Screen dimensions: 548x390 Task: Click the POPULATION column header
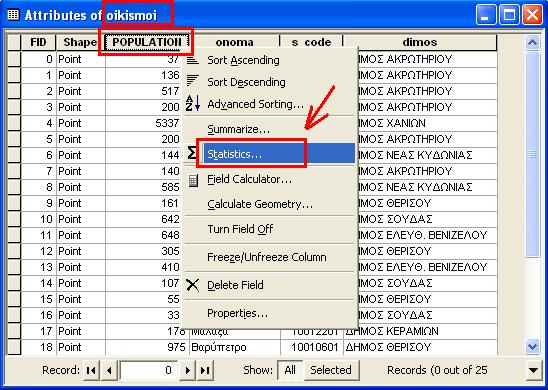[147, 42]
